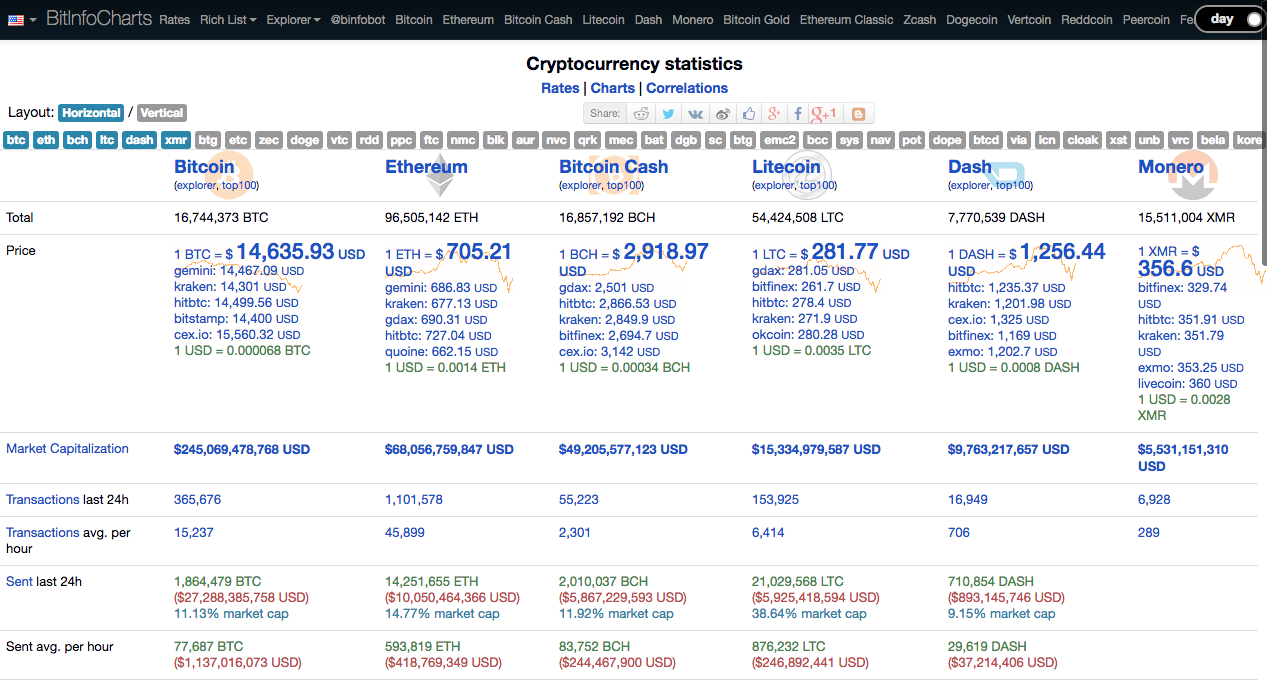Open Rates link under page title

click(560, 88)
